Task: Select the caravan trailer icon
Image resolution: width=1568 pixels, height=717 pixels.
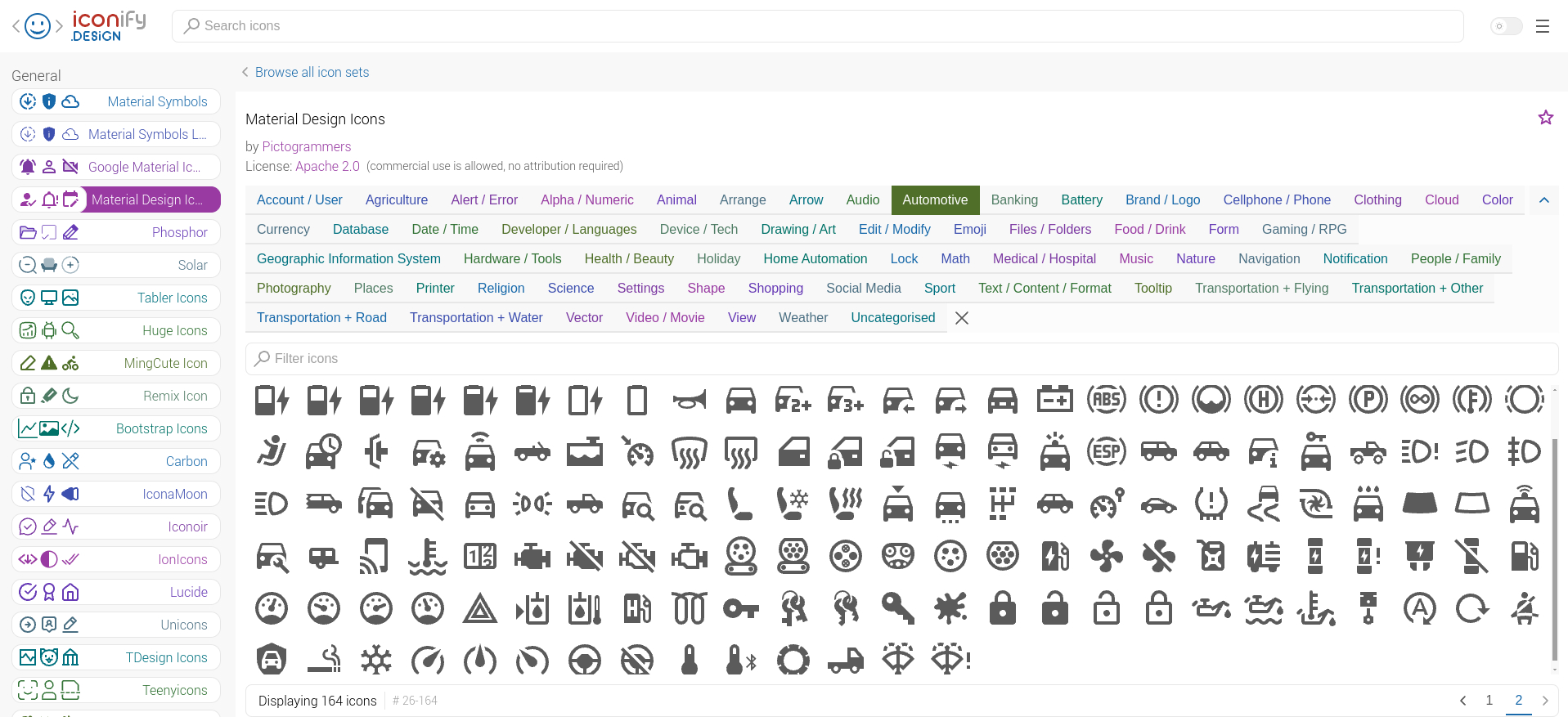Action: pos(324,557)
